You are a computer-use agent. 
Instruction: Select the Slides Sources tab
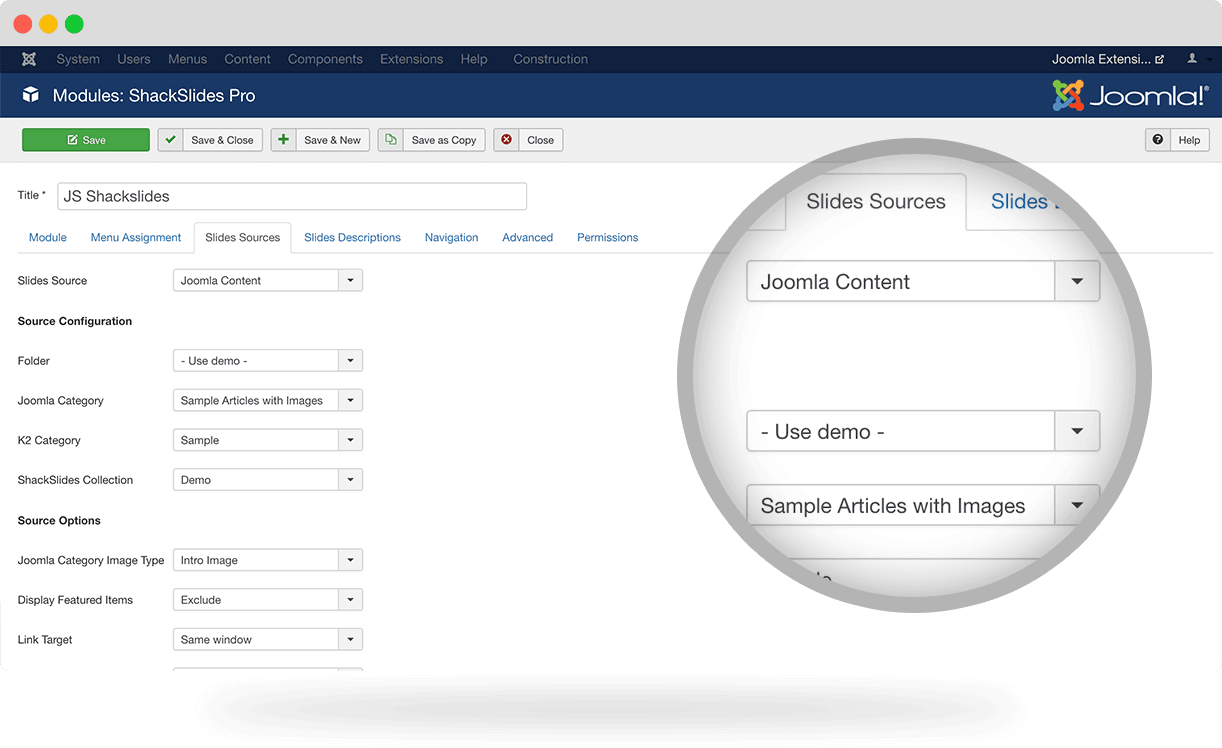pos(243,237)
